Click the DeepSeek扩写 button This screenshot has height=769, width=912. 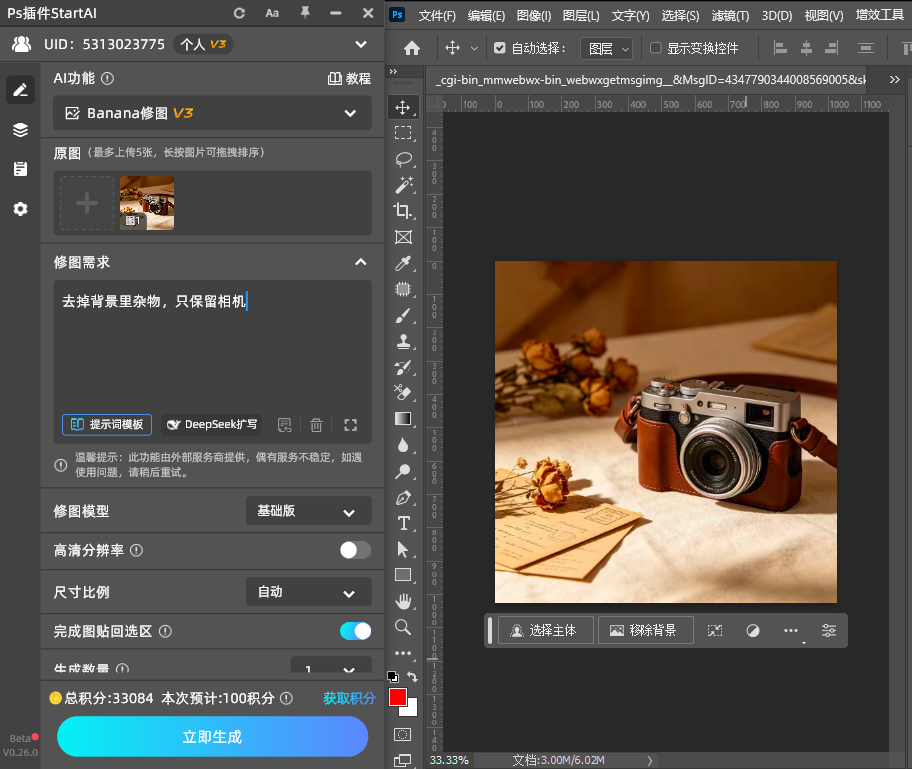coord(211,425)
